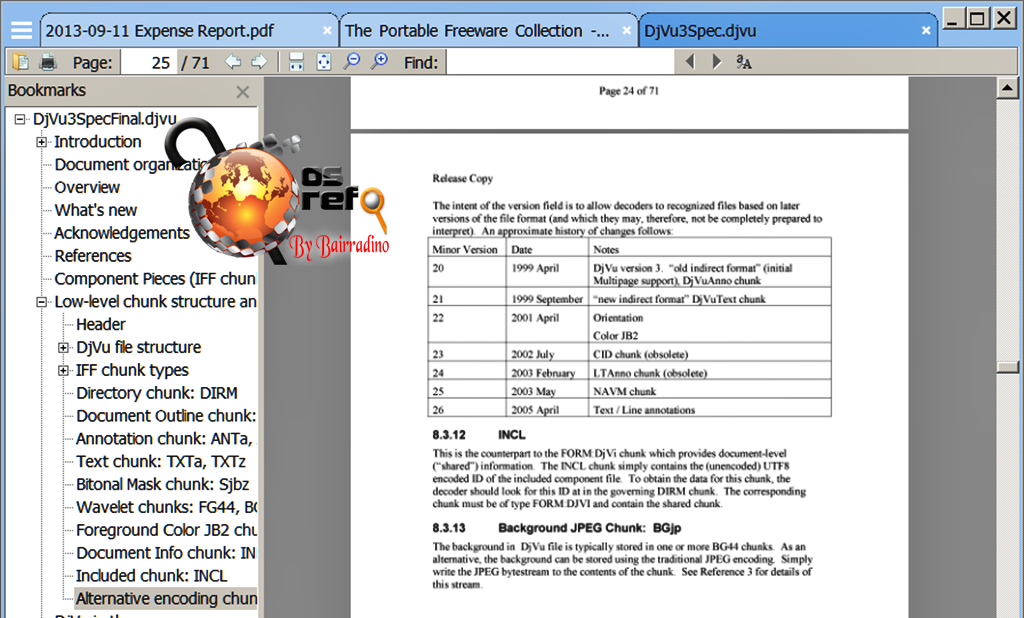Click the Zoom In magnifier
1024x618 pixels.
(x=379, y=62)
